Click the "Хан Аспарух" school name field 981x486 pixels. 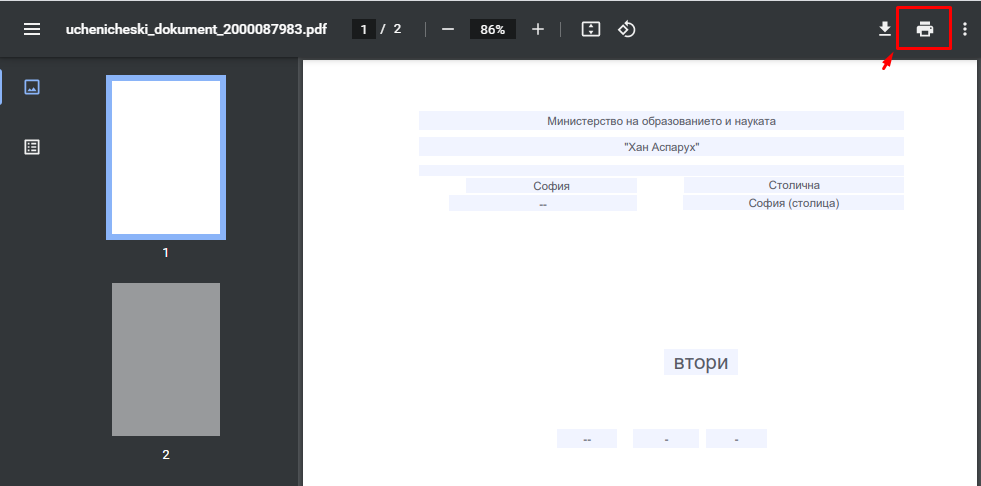pyautogui.click(x=661, y=147)
